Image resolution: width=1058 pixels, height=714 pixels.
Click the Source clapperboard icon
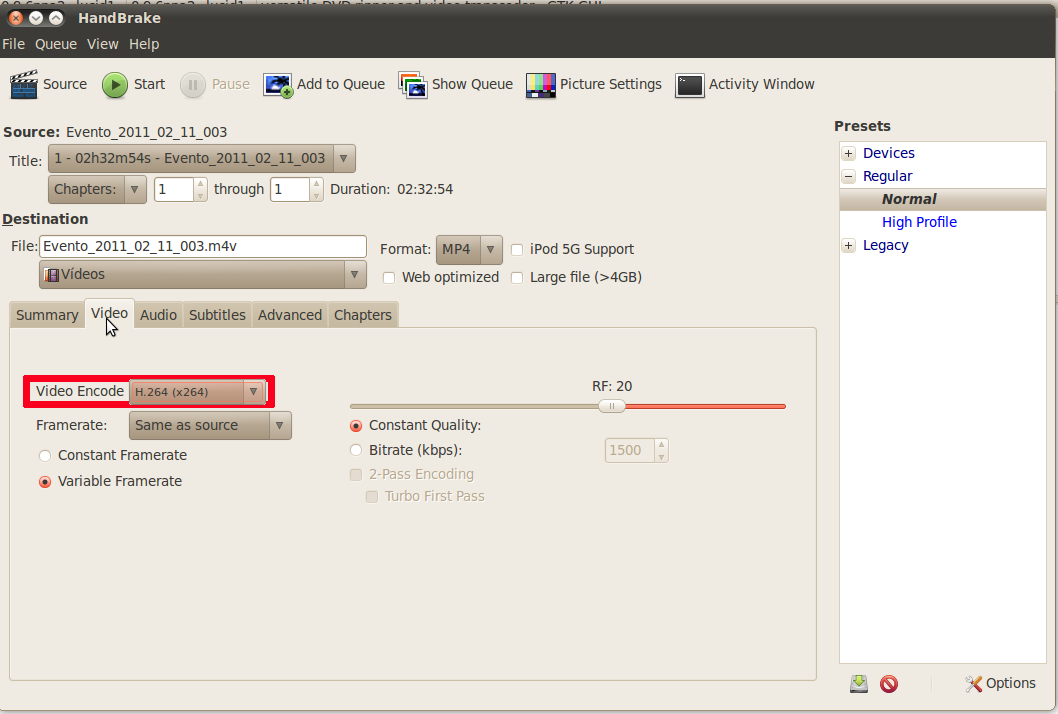(x=24, y=84)
